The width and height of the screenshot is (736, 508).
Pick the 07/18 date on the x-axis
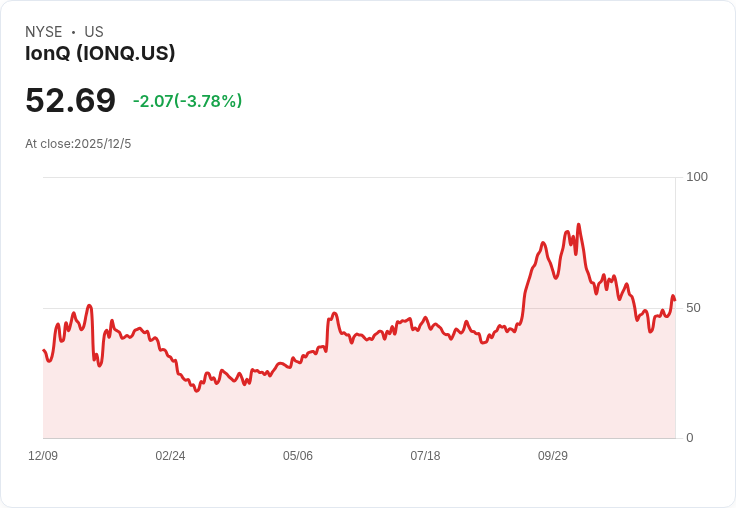(x=425, y=456)
